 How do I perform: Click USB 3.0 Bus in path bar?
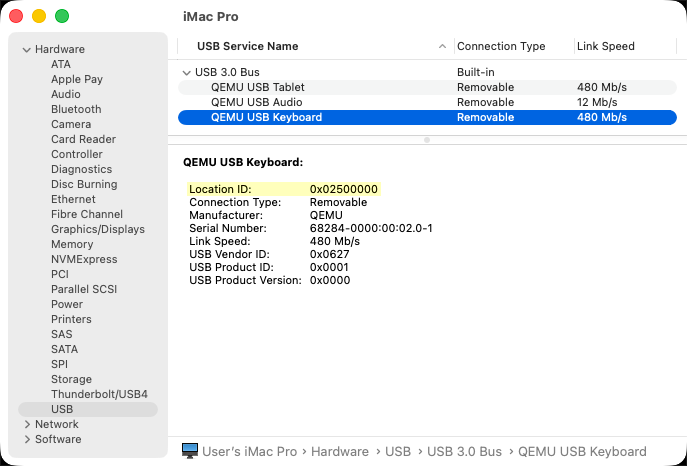[464, 452]
